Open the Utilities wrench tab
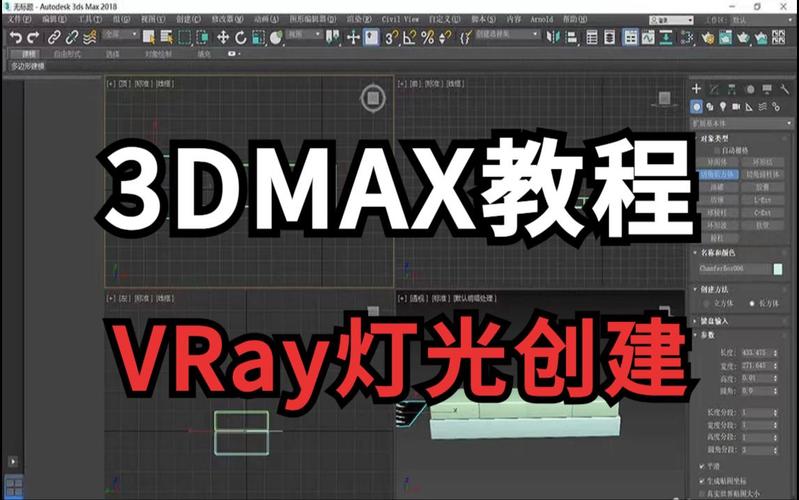This screenshot has width=799, height=500. [784, 89]
